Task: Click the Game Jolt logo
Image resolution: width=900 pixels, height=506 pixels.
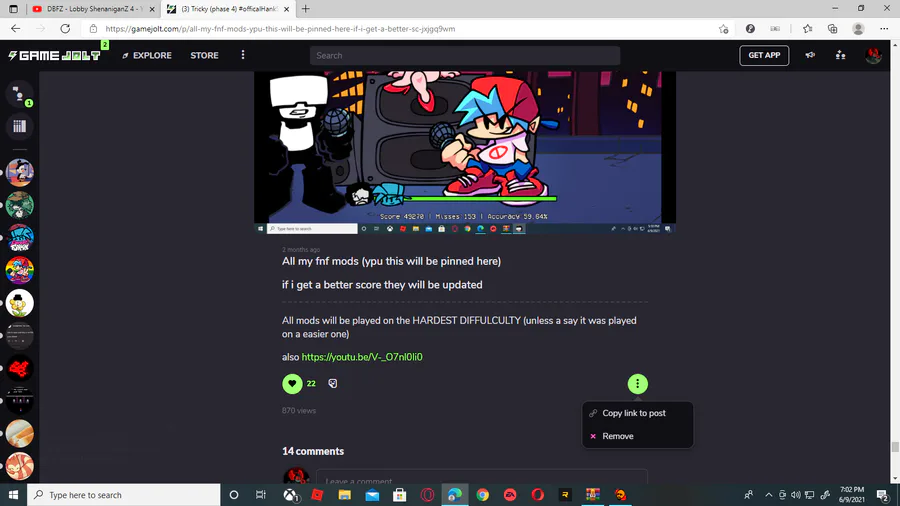Action: [x=54, y=55]
